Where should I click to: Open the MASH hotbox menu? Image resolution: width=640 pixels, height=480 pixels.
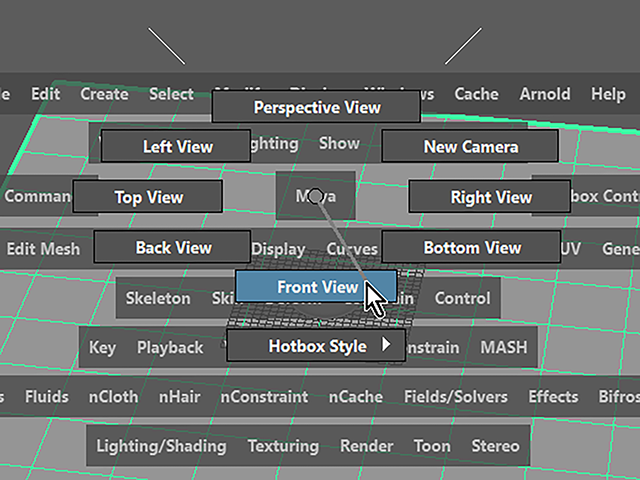[504, 348]
